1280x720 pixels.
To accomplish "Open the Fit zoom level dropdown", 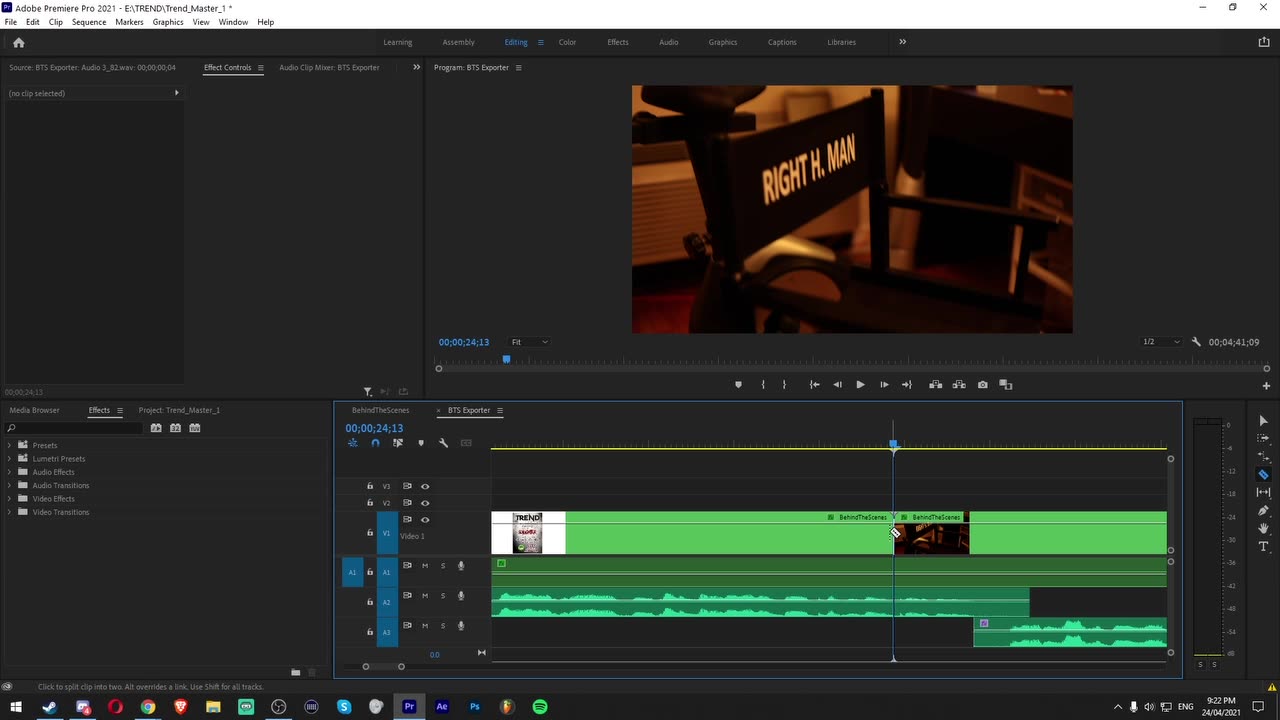I will [x=529, y=342].
